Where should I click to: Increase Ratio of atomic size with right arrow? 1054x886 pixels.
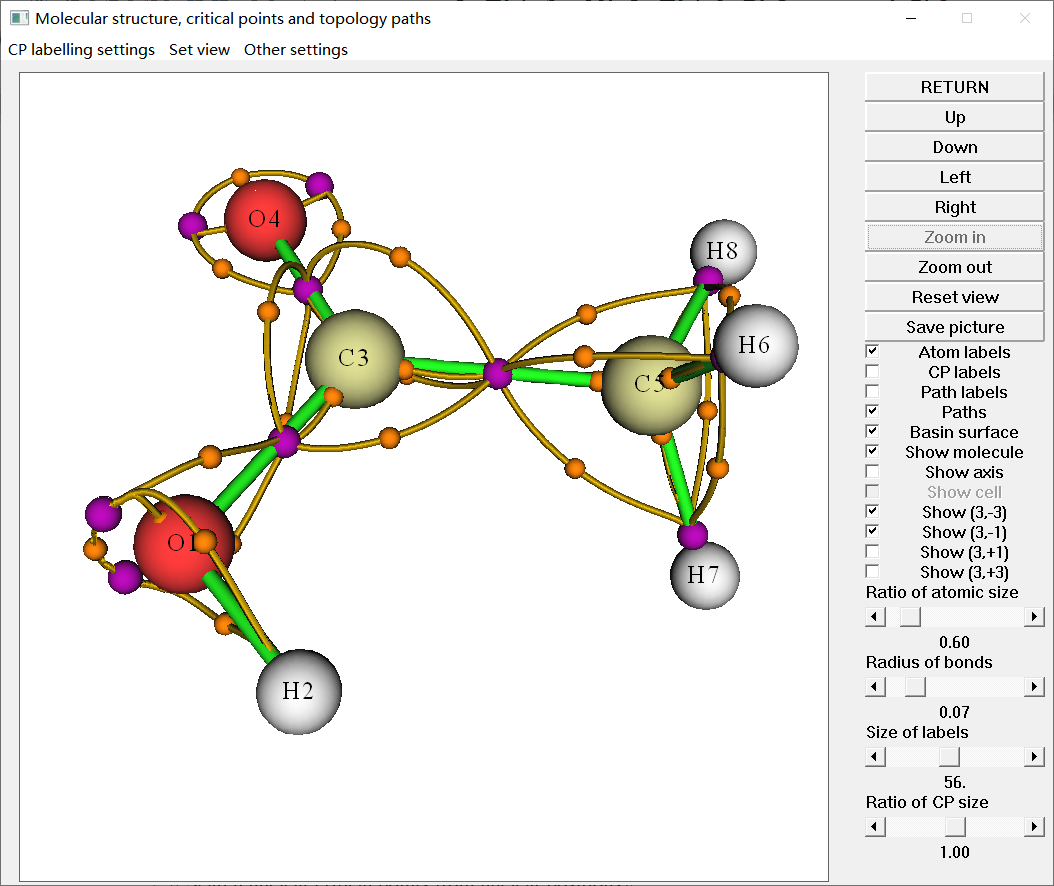point(1034,616)
